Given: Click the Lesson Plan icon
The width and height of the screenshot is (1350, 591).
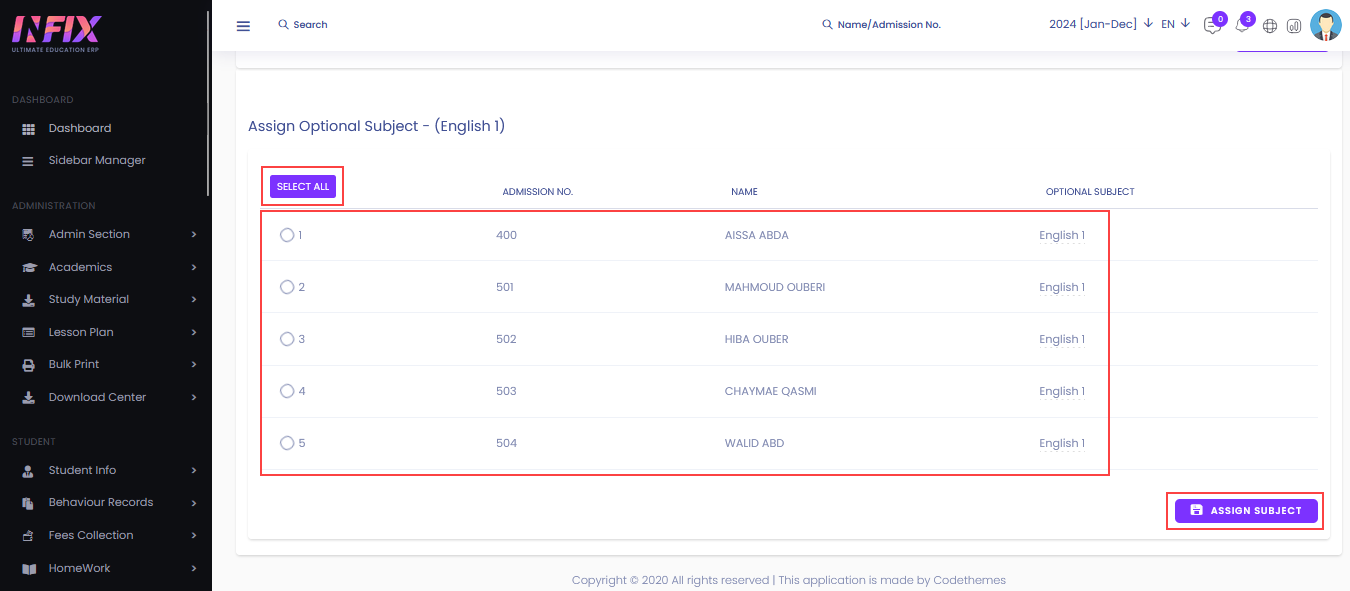Looking at the screenshot, I should pyautogui.click(x=29, y=333).
